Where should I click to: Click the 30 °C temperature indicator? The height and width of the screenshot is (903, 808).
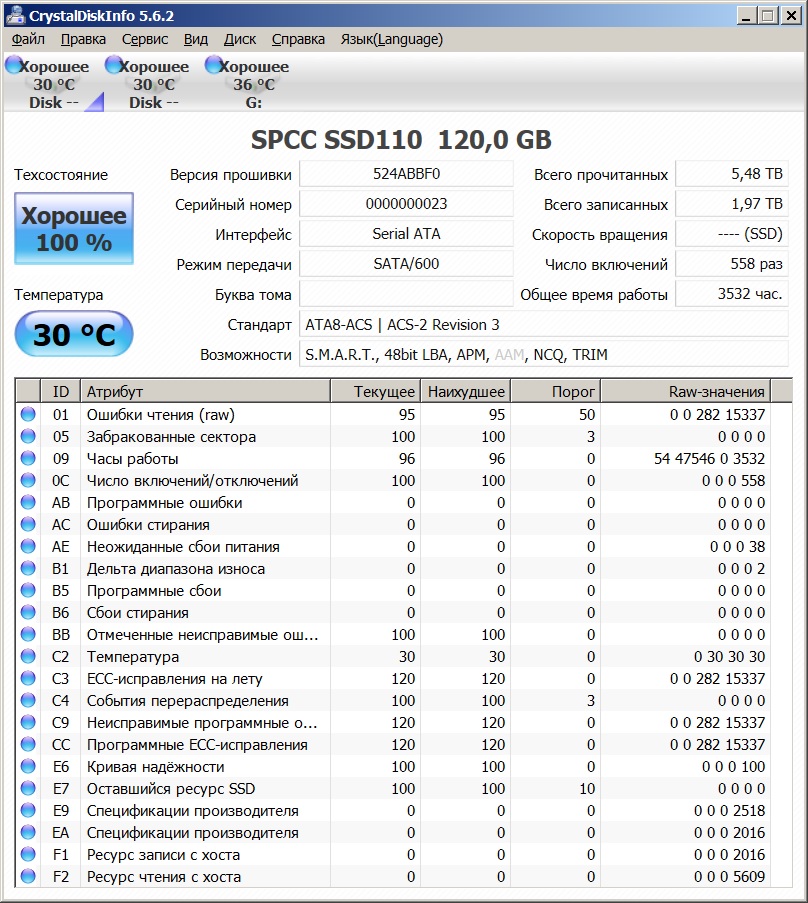coord(74,334)
